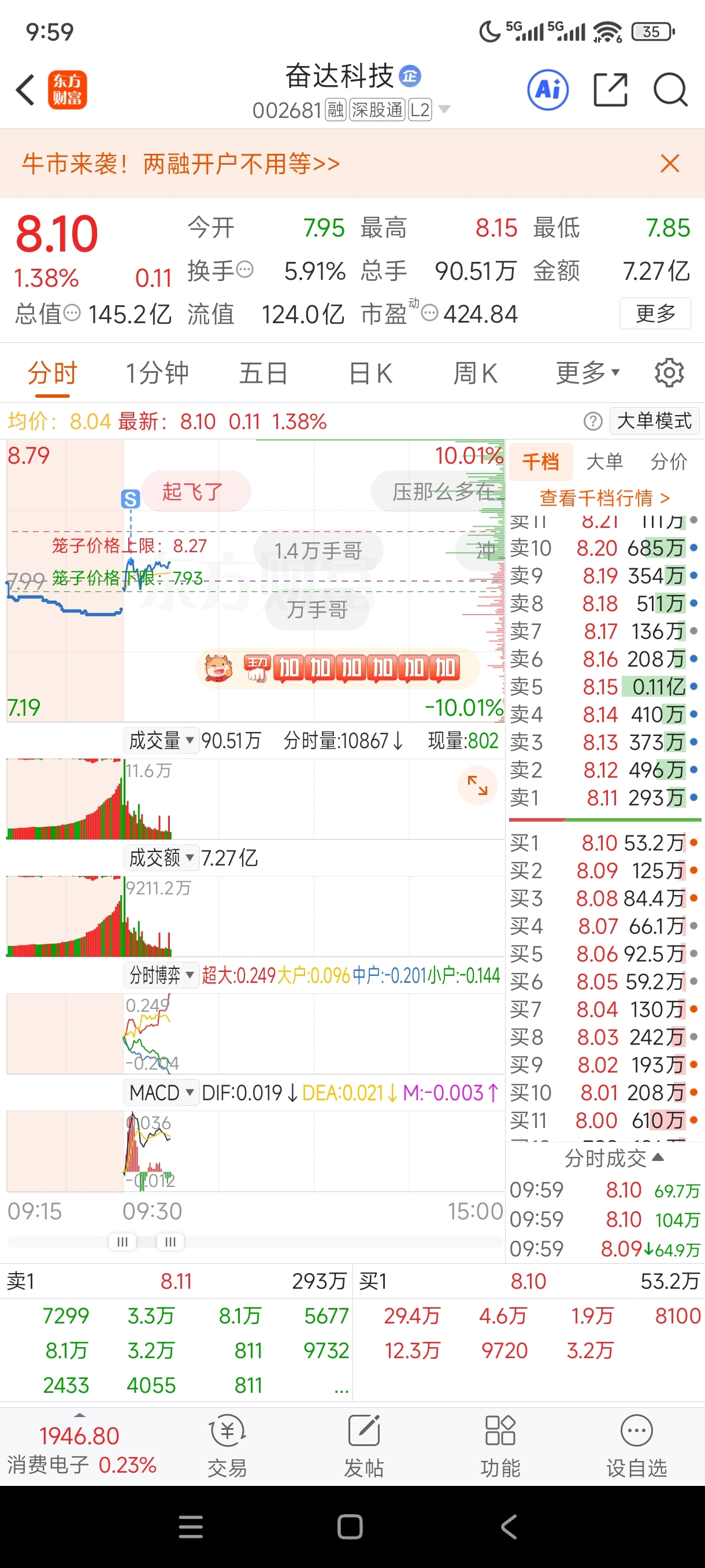Image resolution: width=705 pixels, height=1568 pixels.
Task: Expand the 更多 chart period dropdown
Action: 587,372
